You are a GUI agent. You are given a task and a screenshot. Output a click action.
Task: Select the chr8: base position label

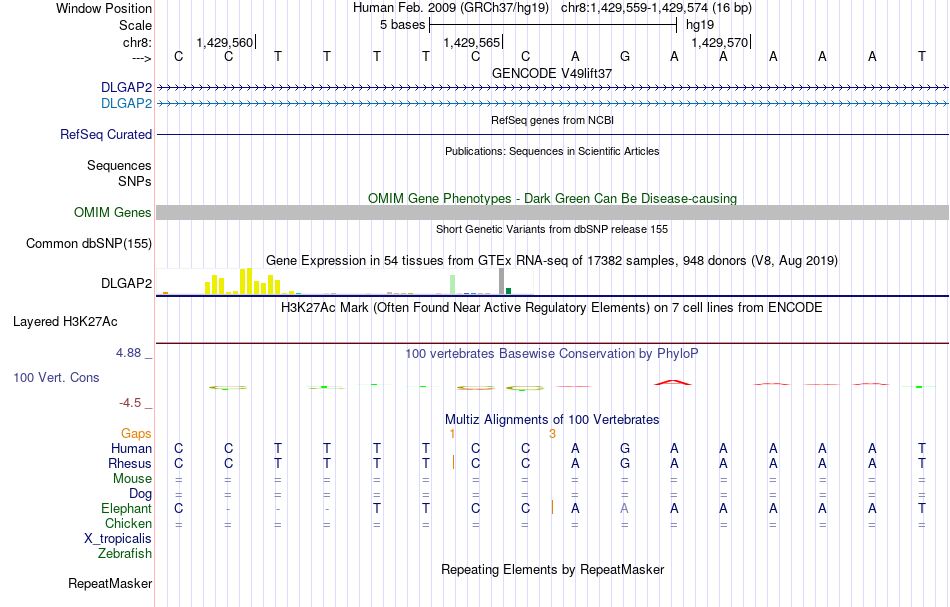137,42
